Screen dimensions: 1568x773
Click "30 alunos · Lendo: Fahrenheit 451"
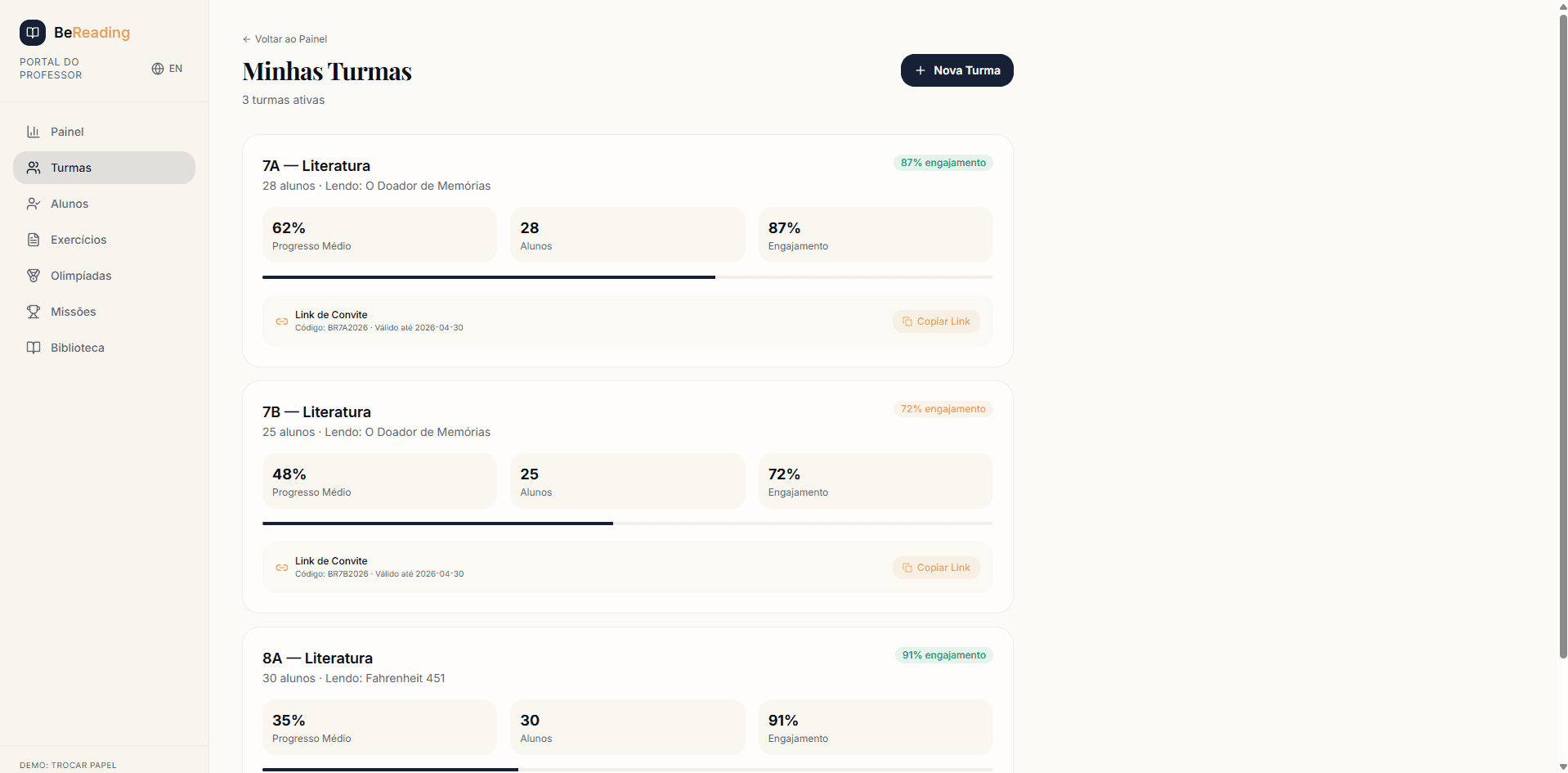click(x=354, y=678)
